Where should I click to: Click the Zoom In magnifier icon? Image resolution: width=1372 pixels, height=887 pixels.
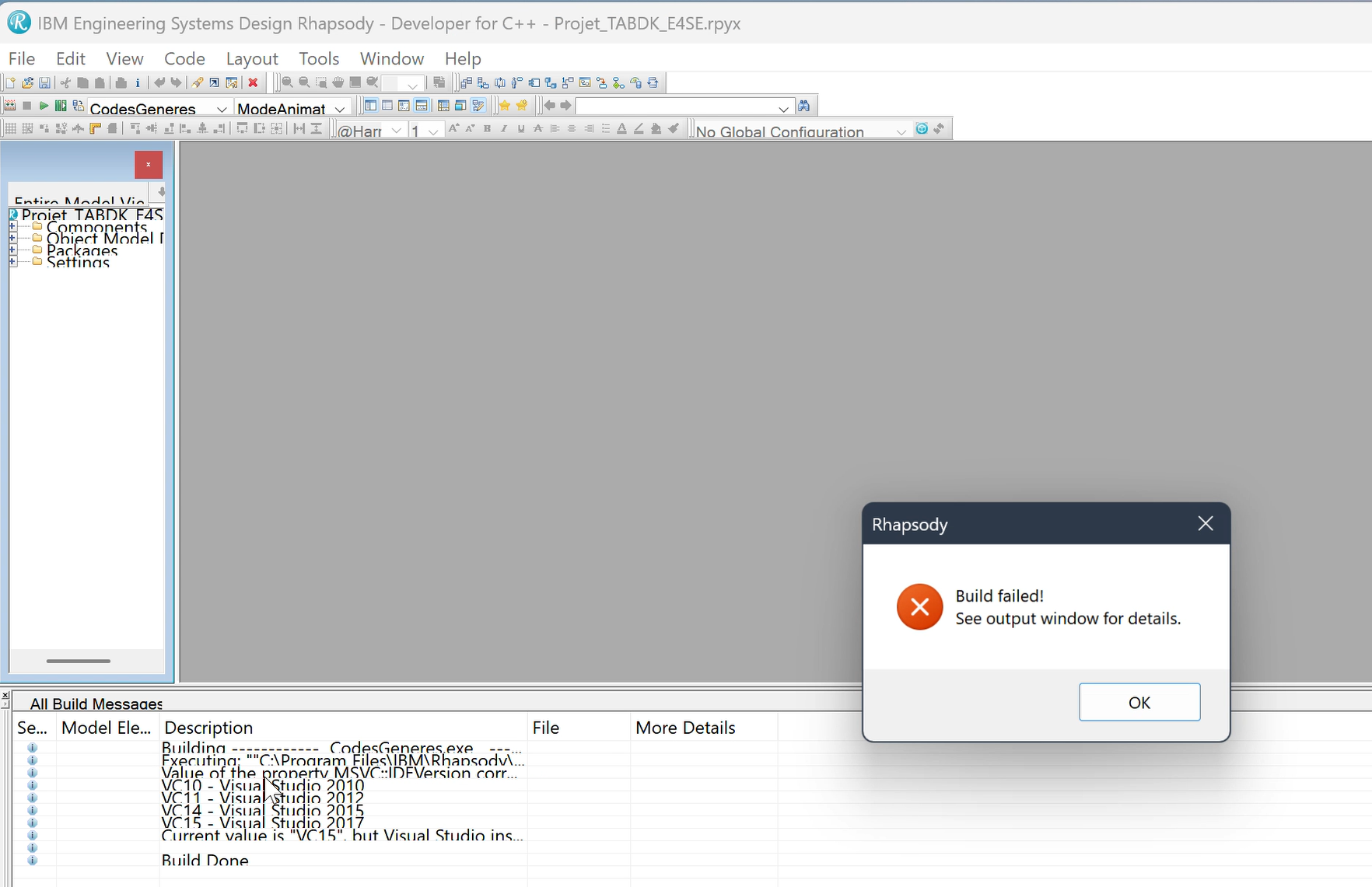[x=287, y=82]
